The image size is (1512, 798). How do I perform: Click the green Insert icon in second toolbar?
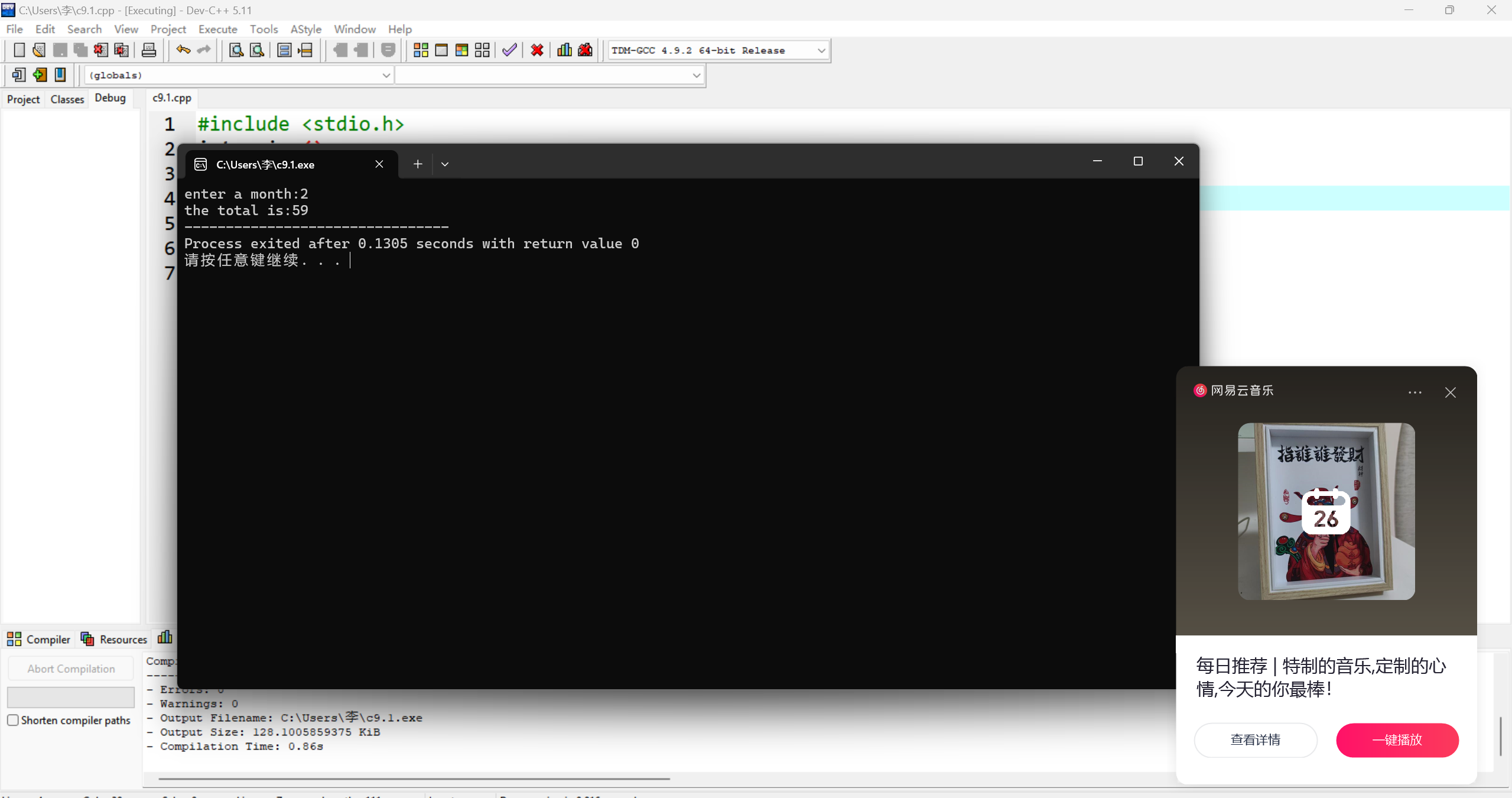(x=40, y=75)
